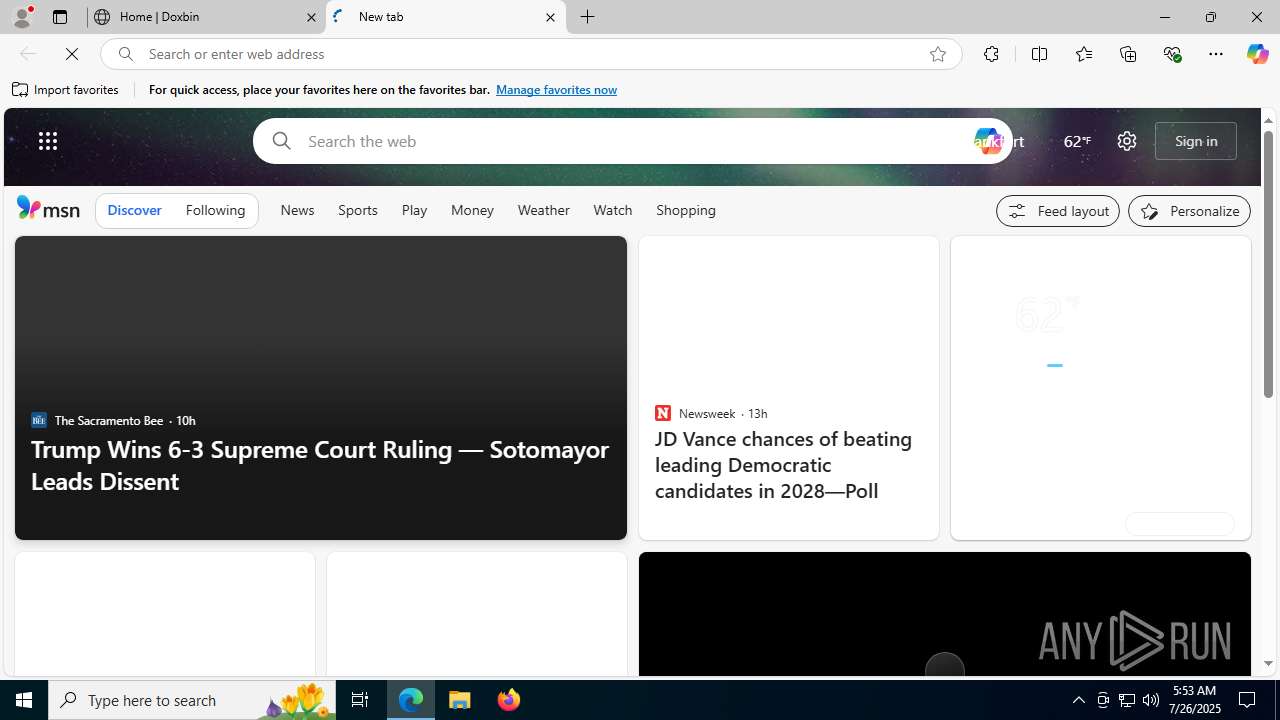
Task: Open the Play menu item
Action: click(x=414, y=210)
